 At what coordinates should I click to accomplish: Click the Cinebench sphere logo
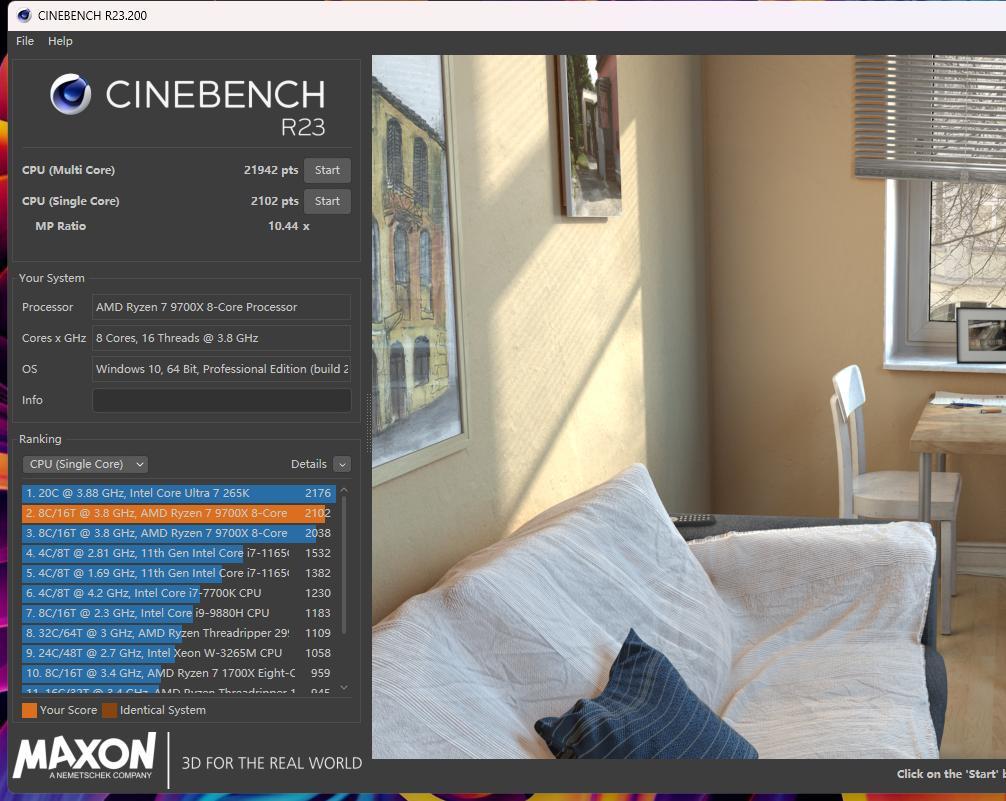pos(71,94)
